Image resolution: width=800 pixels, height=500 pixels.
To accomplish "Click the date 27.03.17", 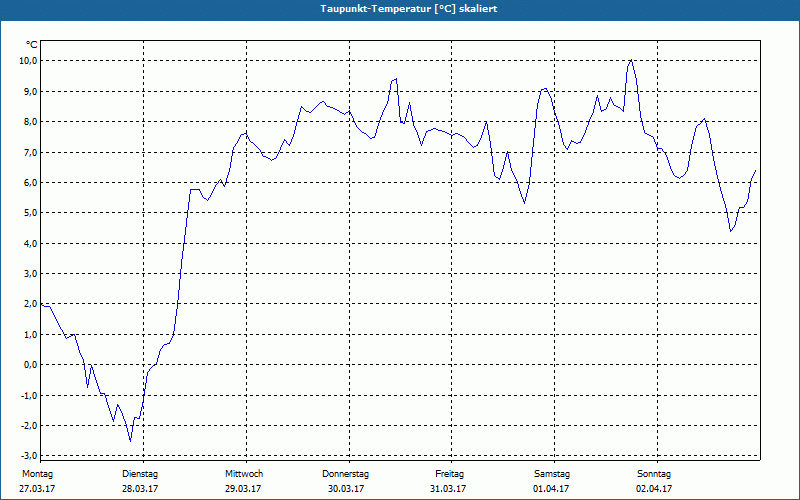I will 37,489.
